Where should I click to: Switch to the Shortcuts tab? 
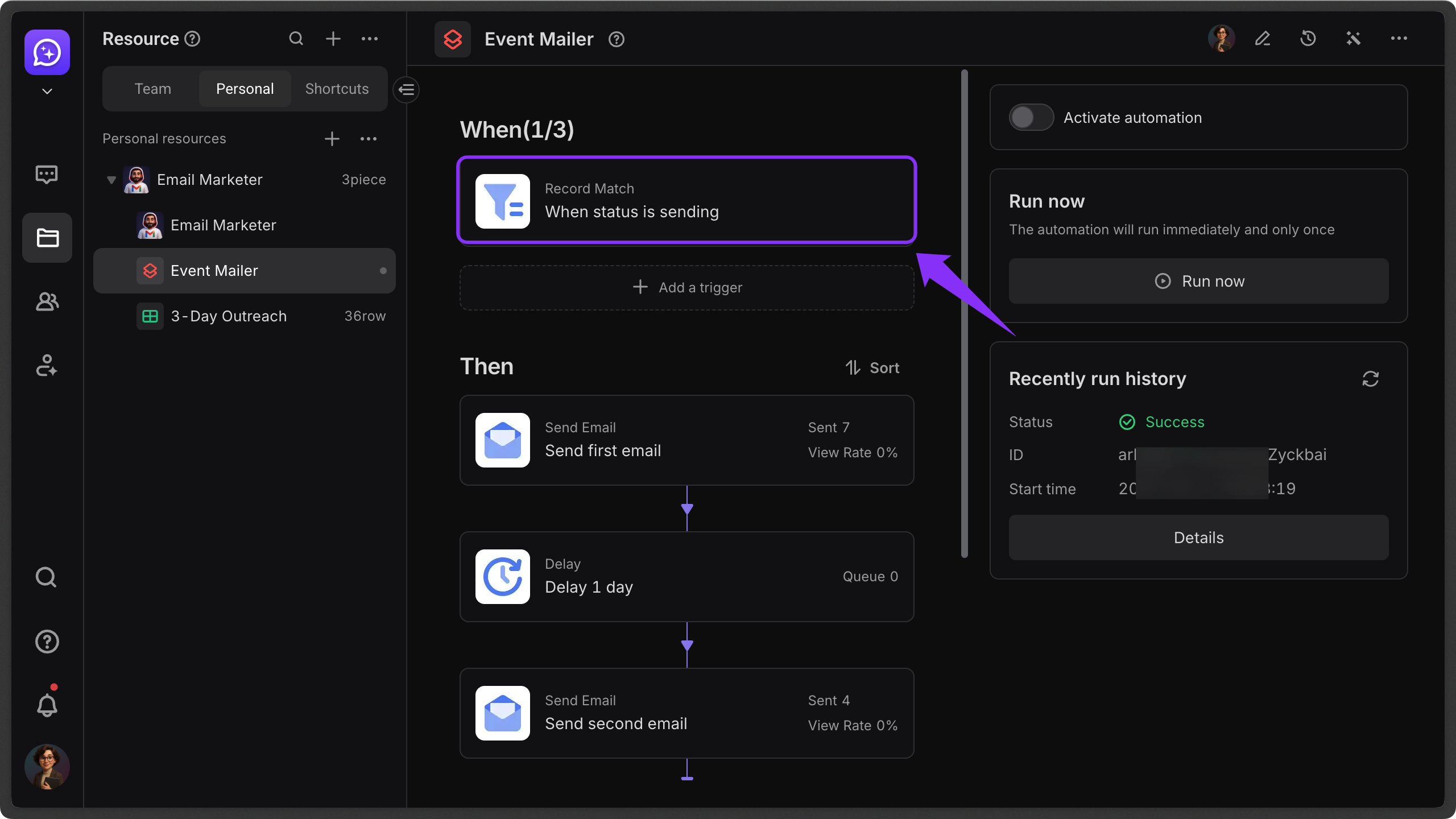click(337, 89)
